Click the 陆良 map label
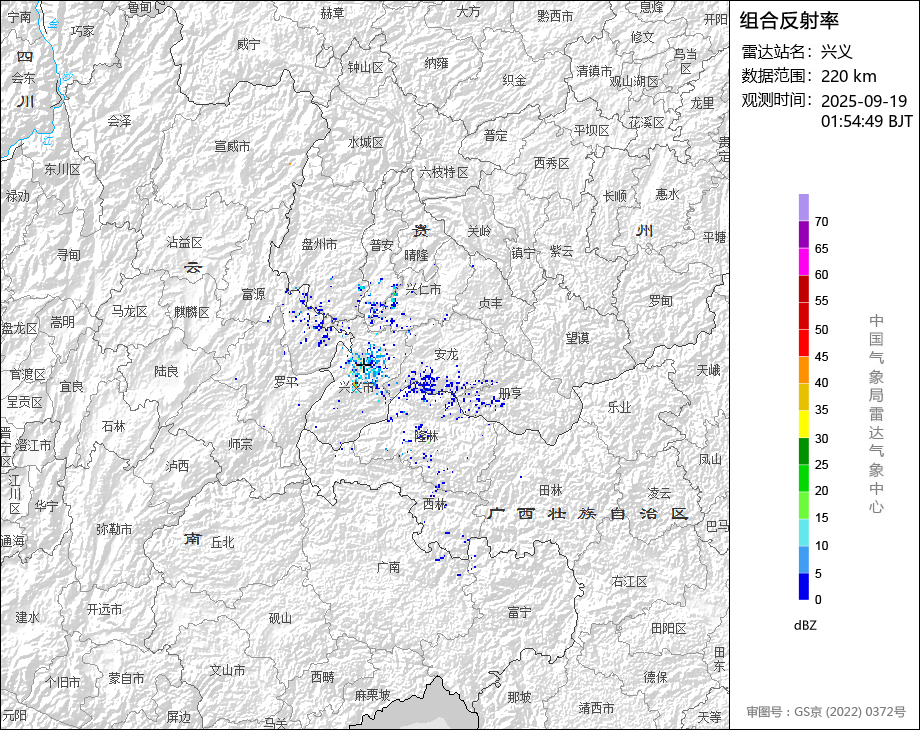The height and width of the screenshot is (730, 920). click(x=166, y=371)
